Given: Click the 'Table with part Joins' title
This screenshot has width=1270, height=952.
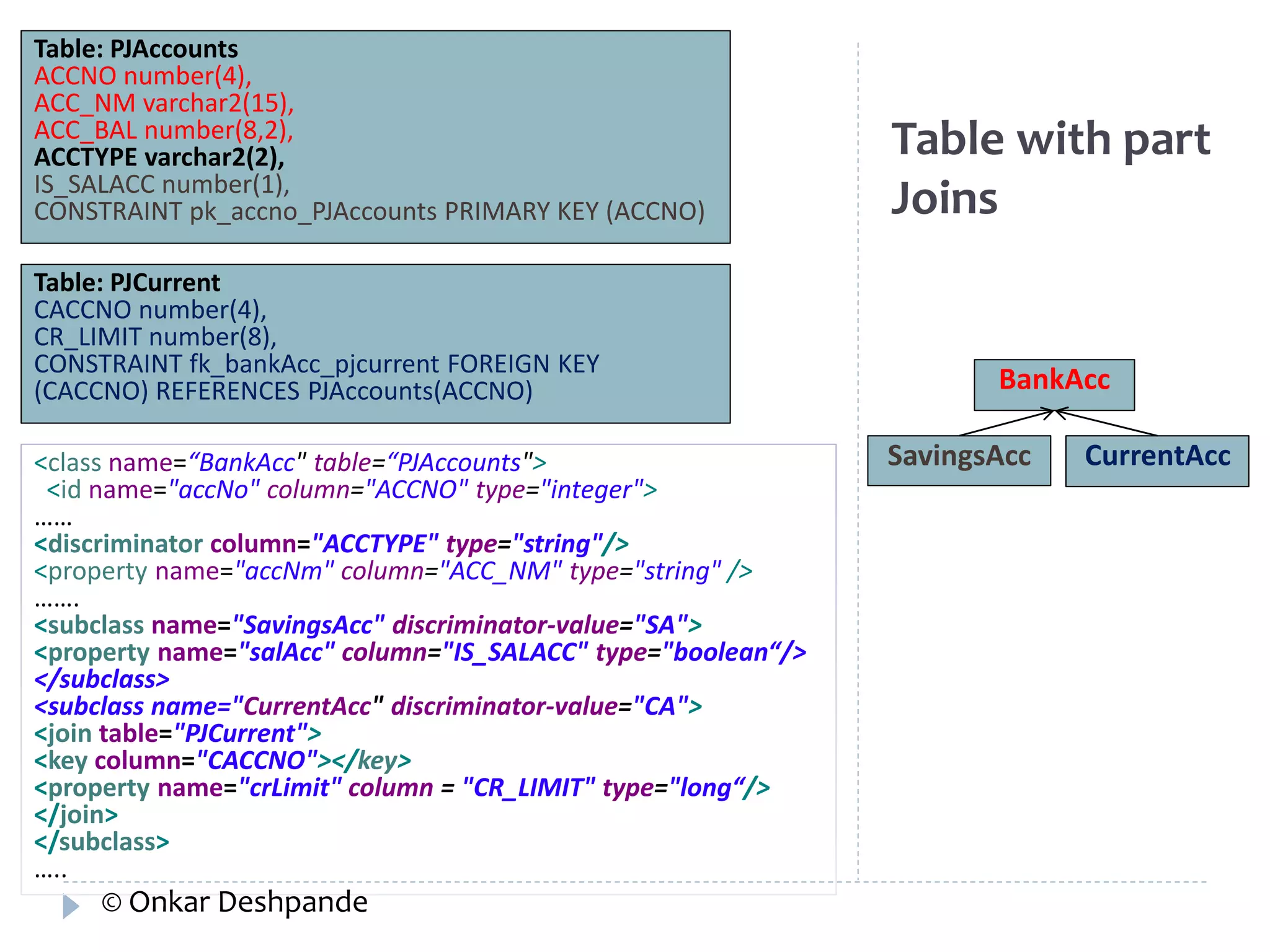Looking at the screenshot, I should (x=1049, y=167).
